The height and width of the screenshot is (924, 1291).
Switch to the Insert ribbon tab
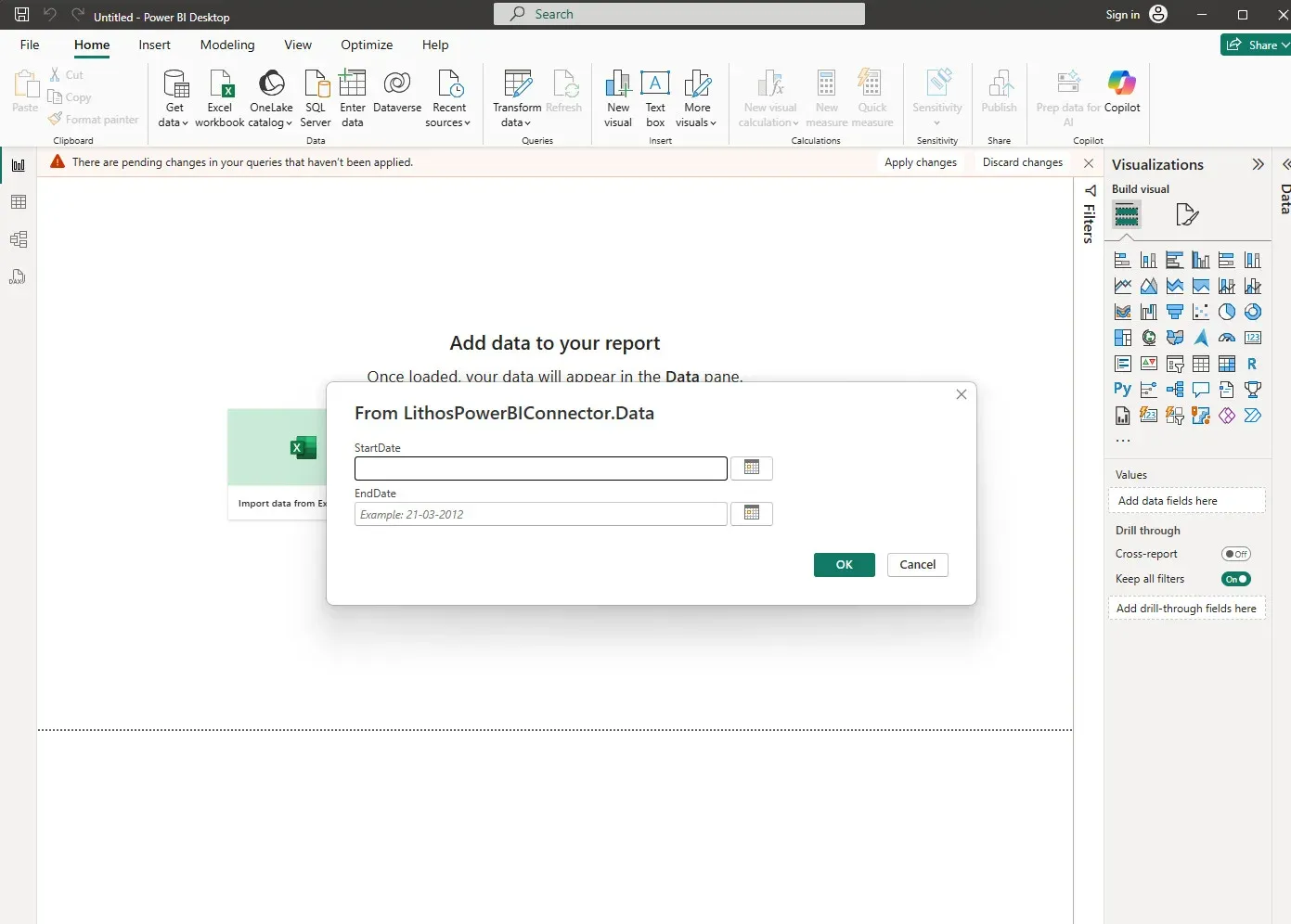[154, 45]
